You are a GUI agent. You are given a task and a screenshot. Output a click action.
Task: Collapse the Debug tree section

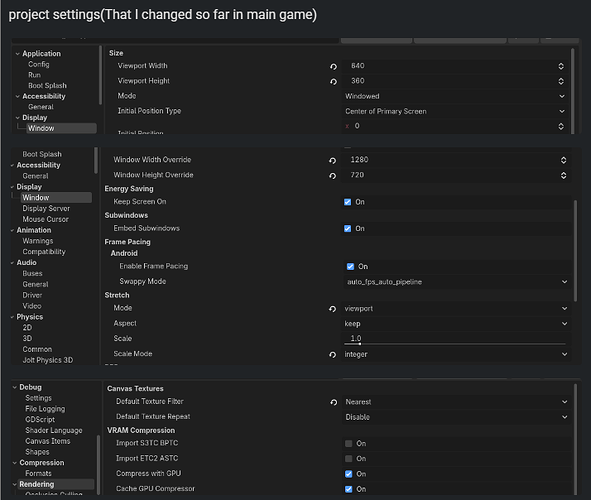15,387
